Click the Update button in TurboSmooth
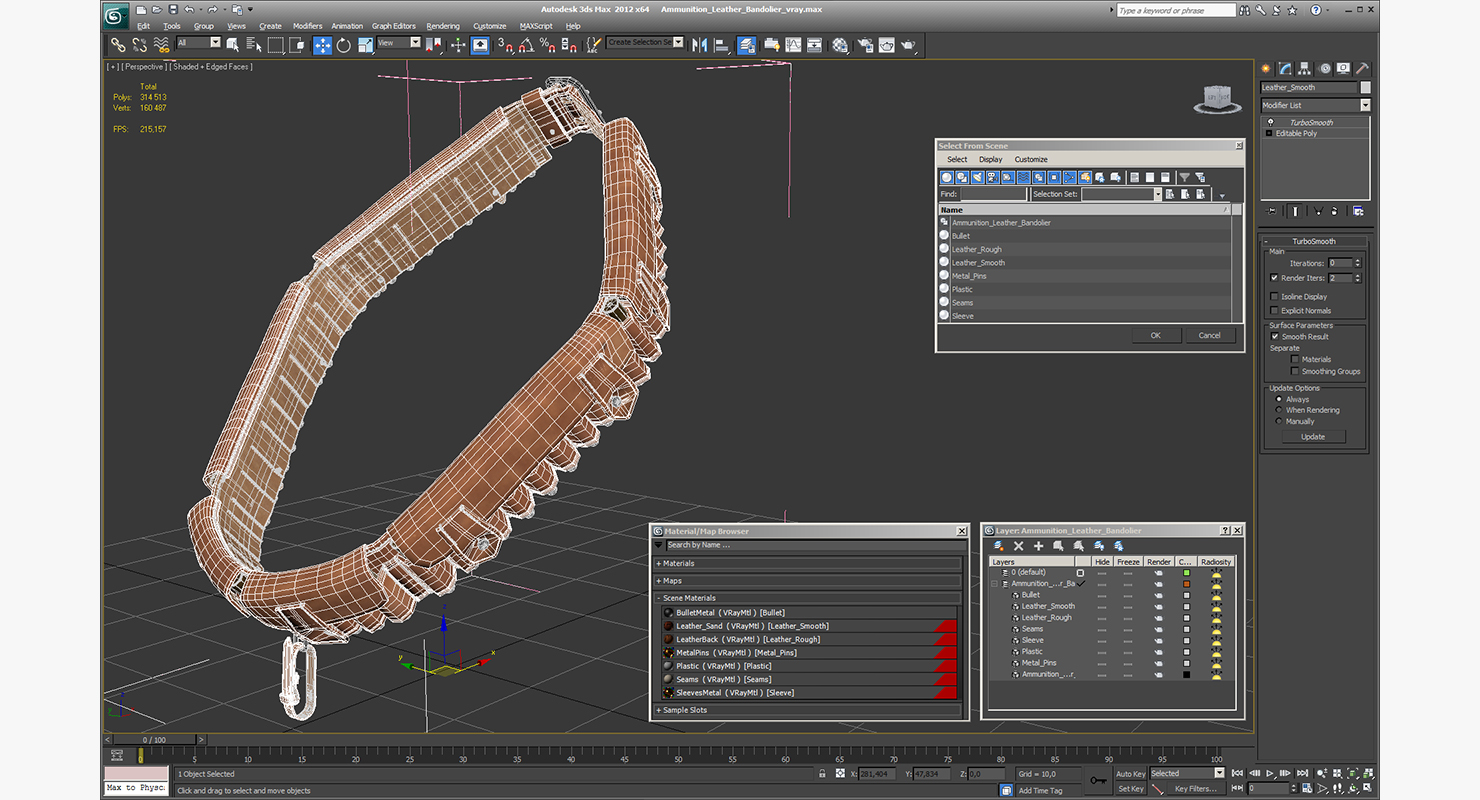Screen dimensions: 1480x800 tap(1312, 437)
